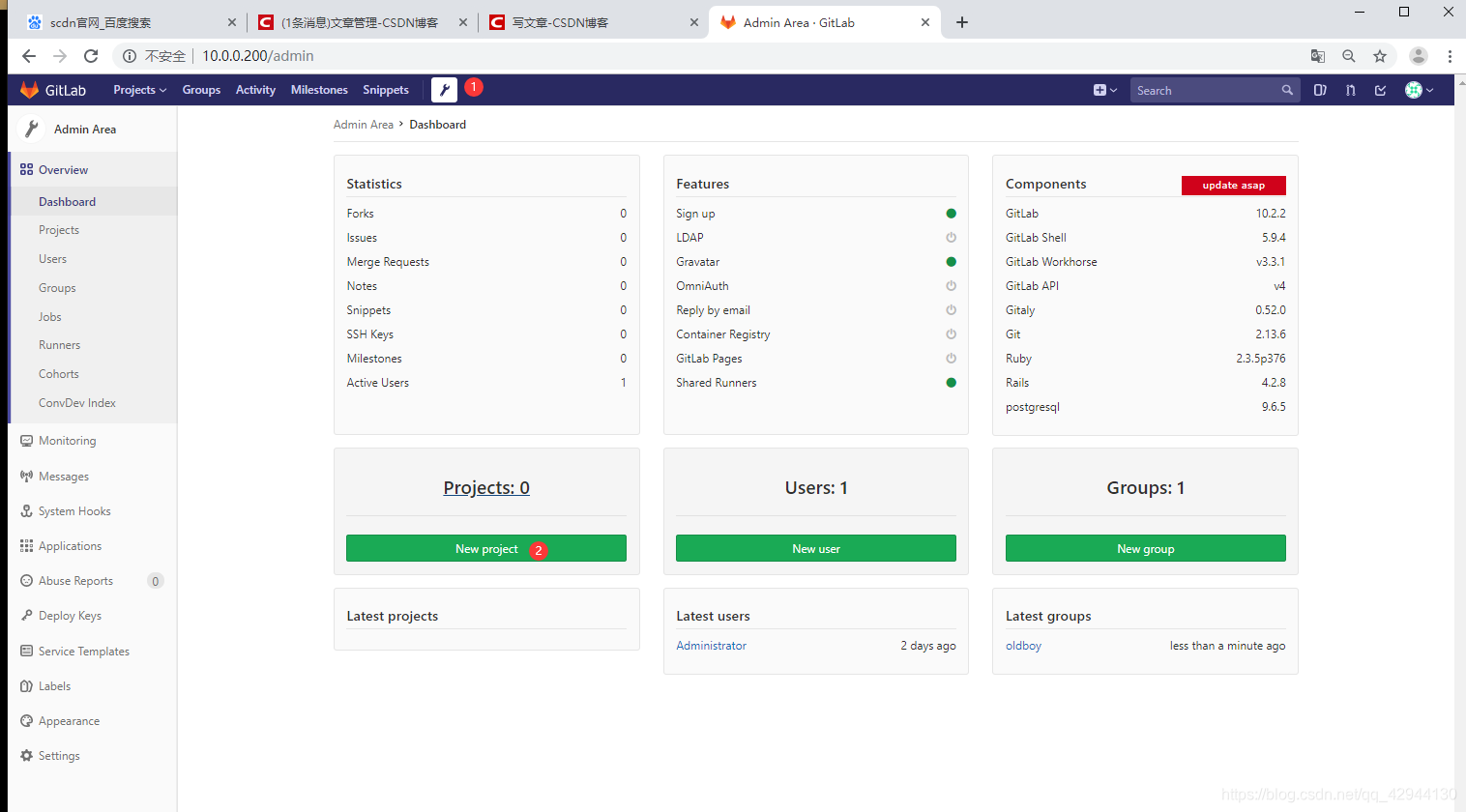Click the Admin Area breadcrumb link

363,125
